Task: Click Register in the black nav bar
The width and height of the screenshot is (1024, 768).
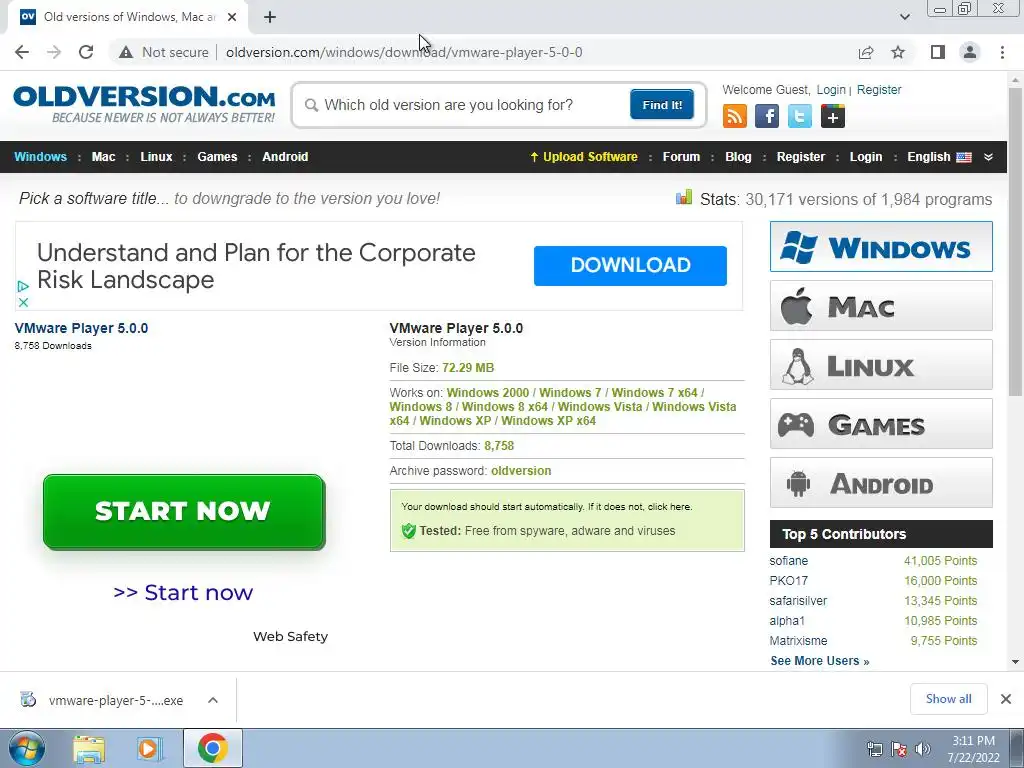Action: click(x=801, y=157)
